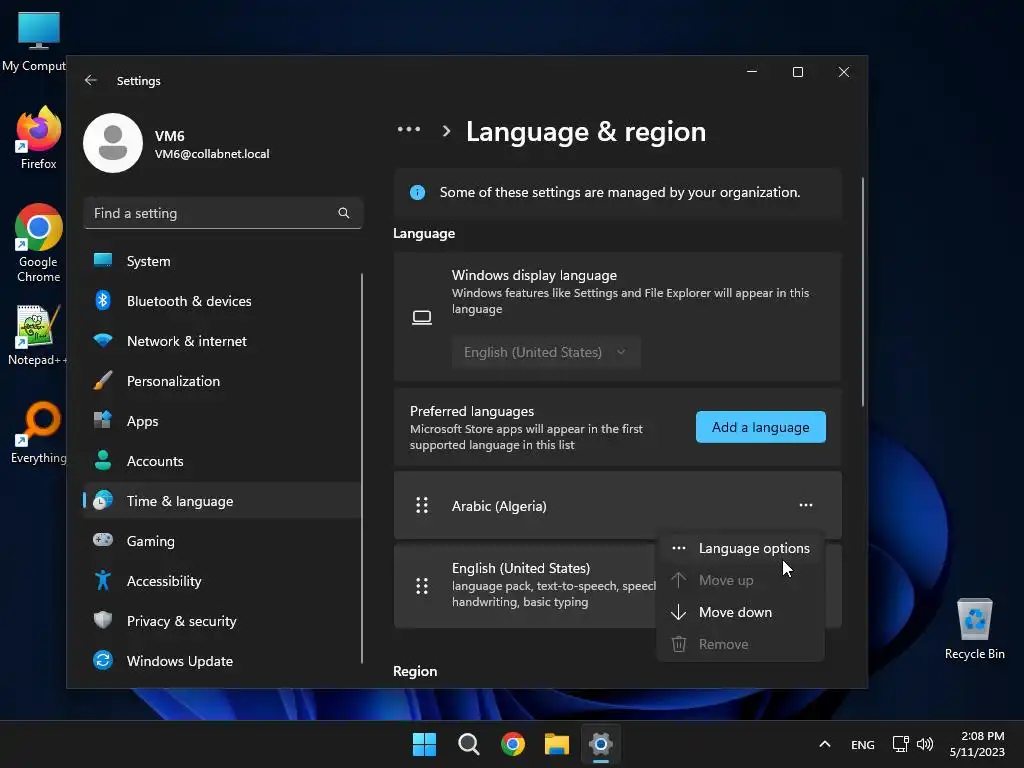Open Apps settings category
This screenshot has height=768, width=1024.
(222, 421)
